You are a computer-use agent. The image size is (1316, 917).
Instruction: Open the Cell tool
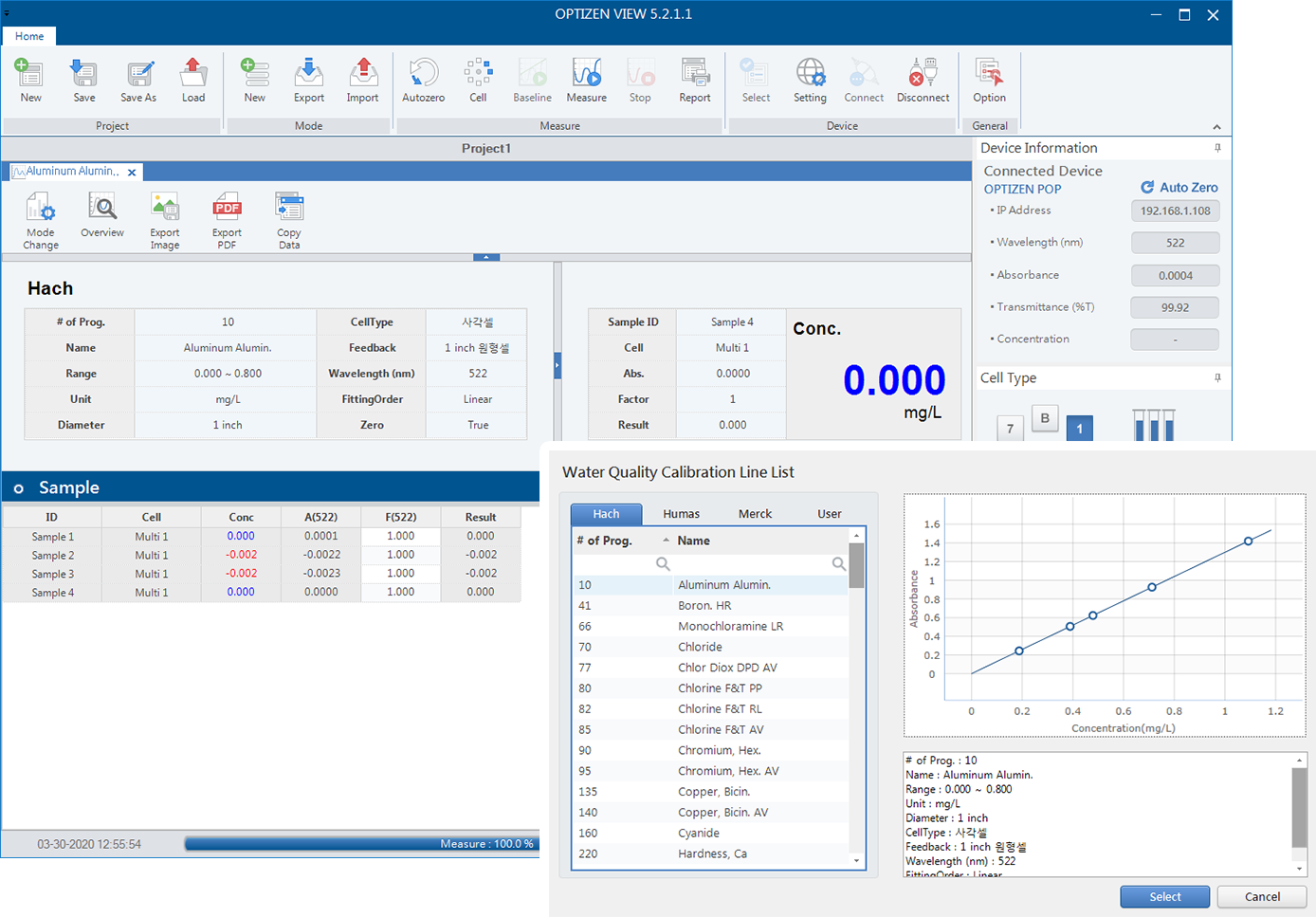(478, 80)
